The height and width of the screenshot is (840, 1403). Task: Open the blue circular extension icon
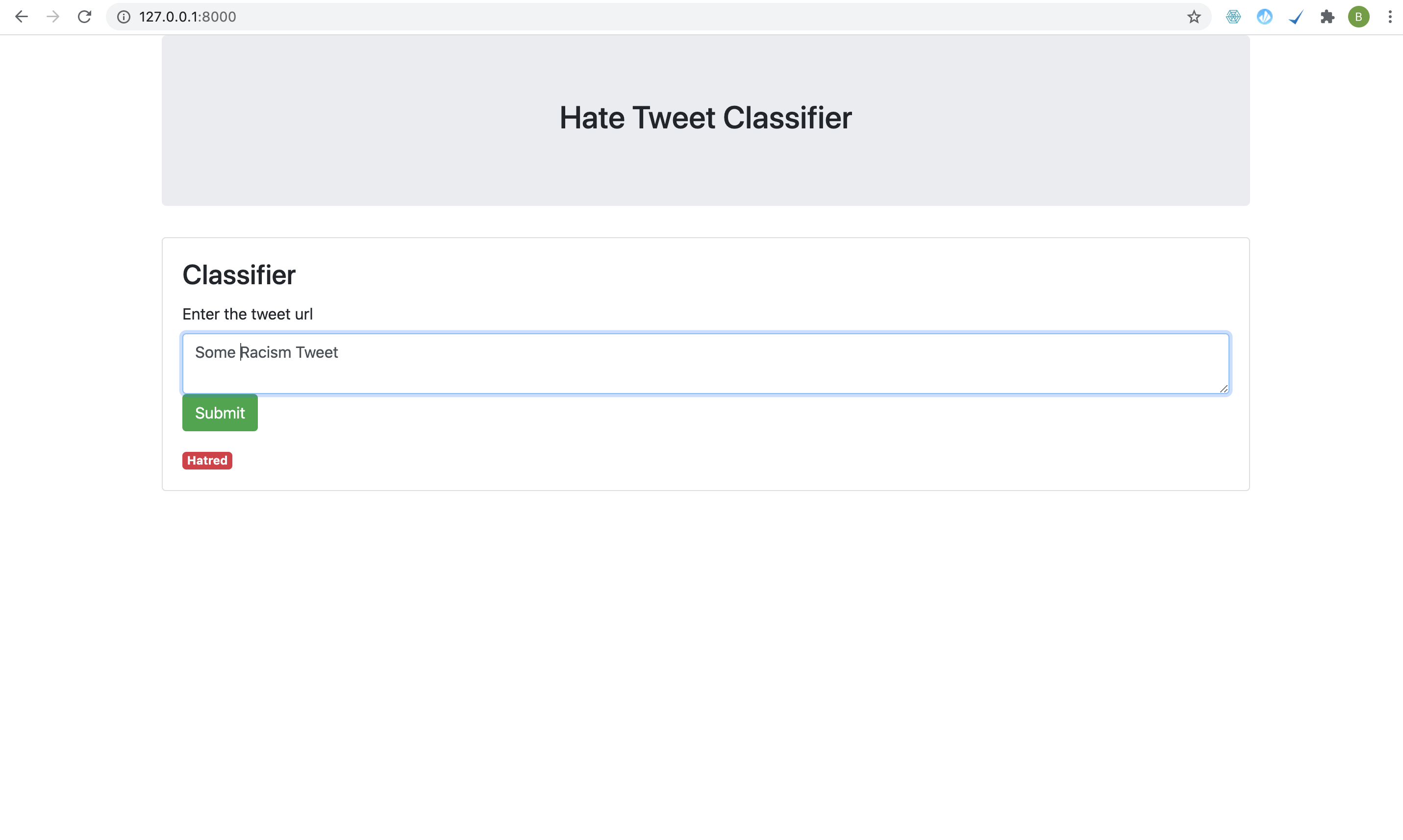[x=1264, y=17]
